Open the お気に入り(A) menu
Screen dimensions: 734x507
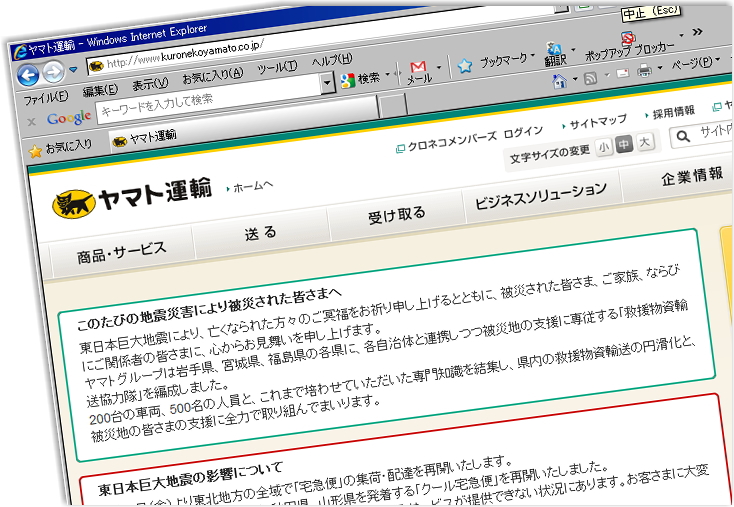pyautogui.click(x=212, y=76)
